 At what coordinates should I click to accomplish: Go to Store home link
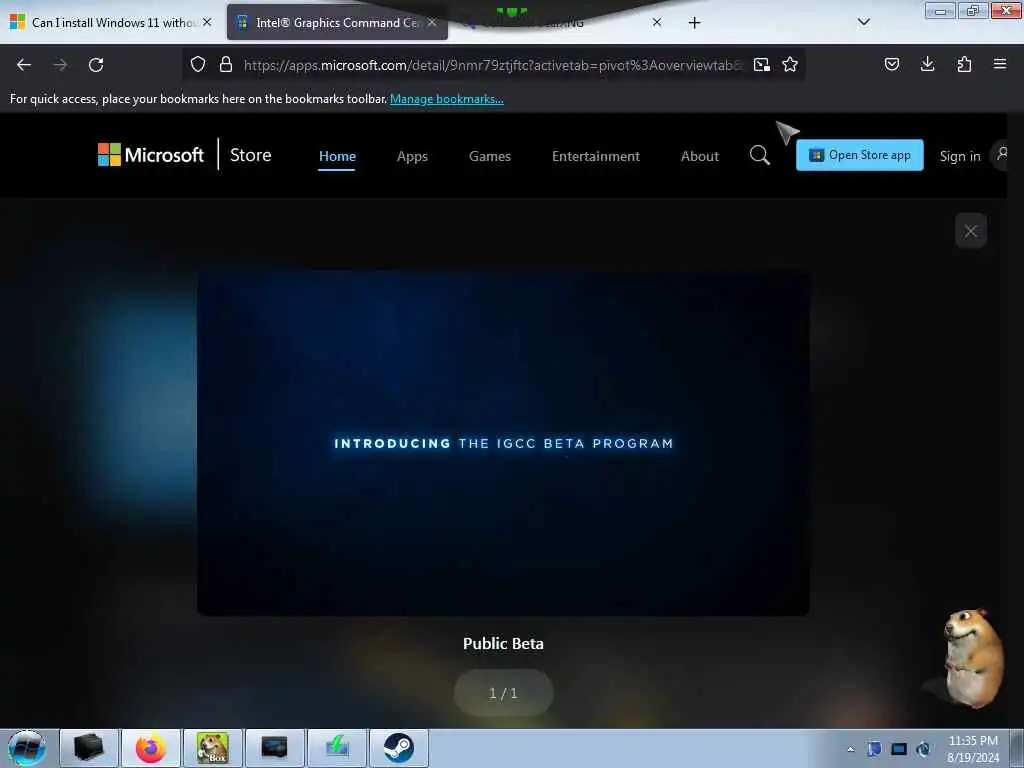(x=250, y=155)
